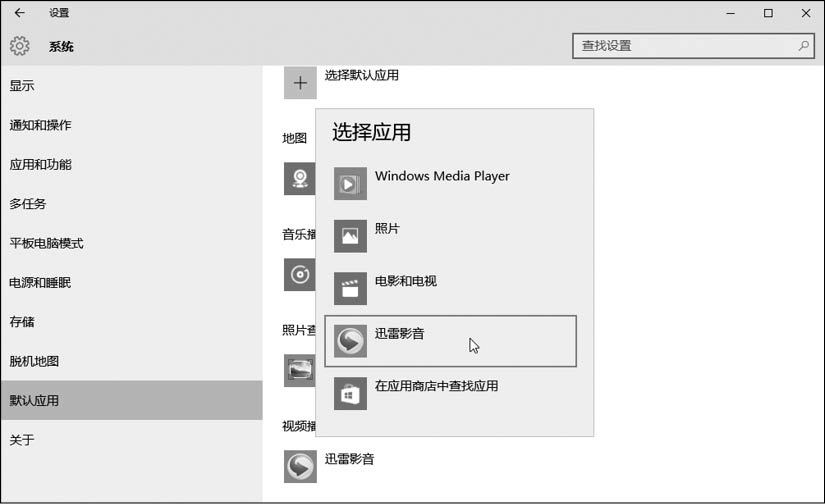Click 在应用商店中查找应用 option

450,394
